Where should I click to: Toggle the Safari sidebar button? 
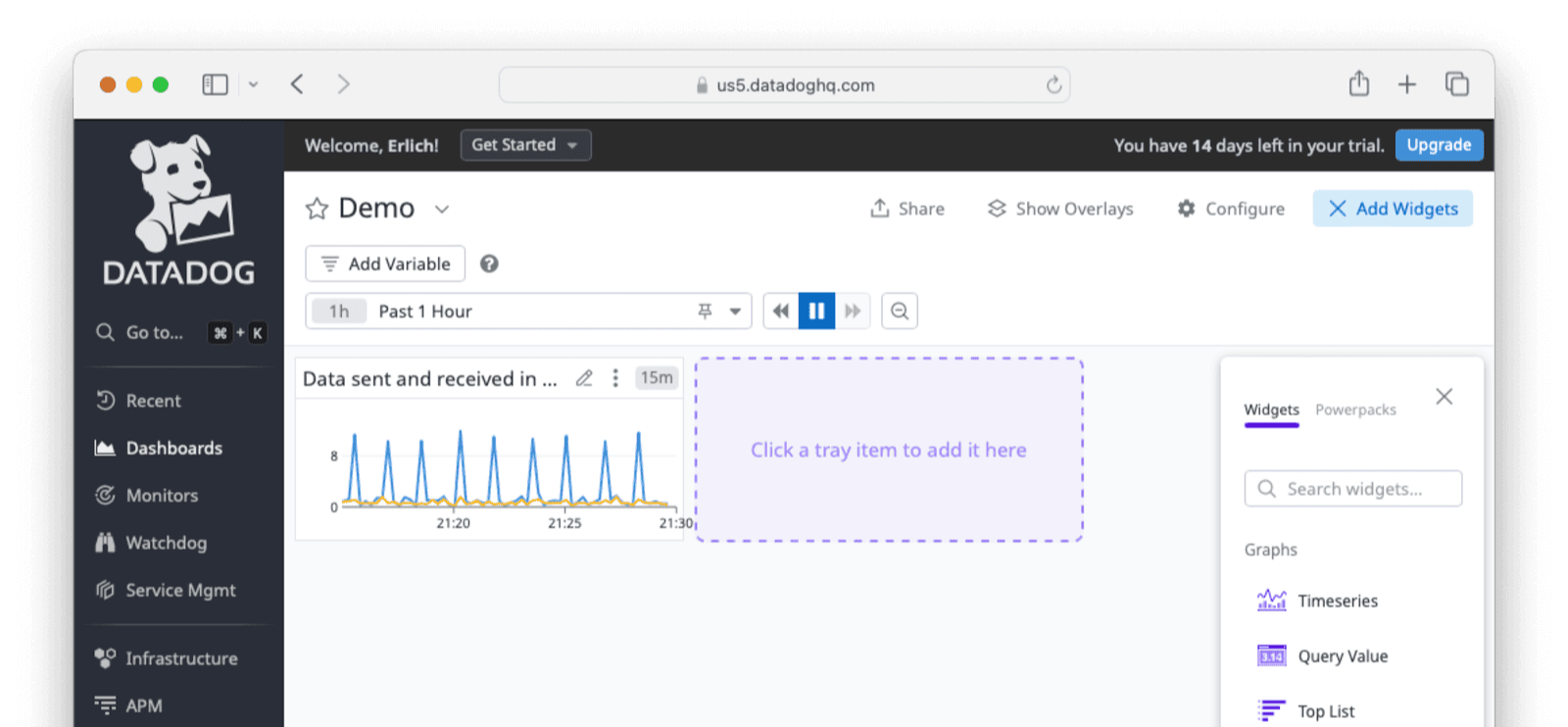[216, 85]
